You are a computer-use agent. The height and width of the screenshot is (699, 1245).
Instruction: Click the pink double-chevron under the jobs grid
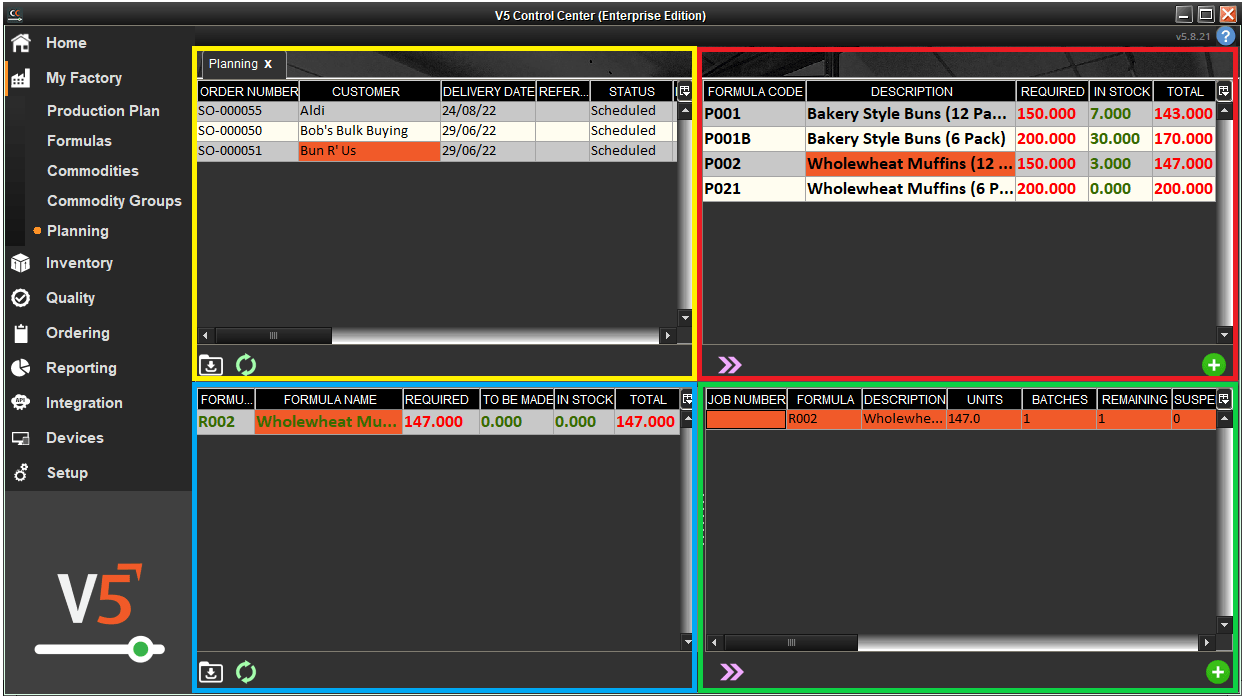coord(730,672)
